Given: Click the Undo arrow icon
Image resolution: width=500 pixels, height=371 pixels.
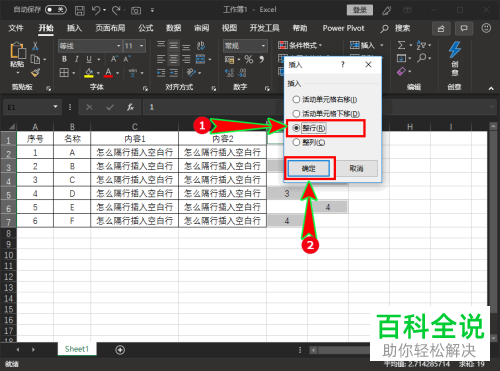Looking at the screenshot, I should [x=96, y=10].
